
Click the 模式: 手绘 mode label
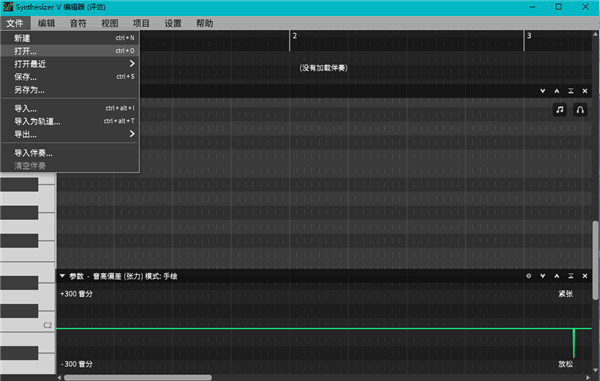[161, 276]
